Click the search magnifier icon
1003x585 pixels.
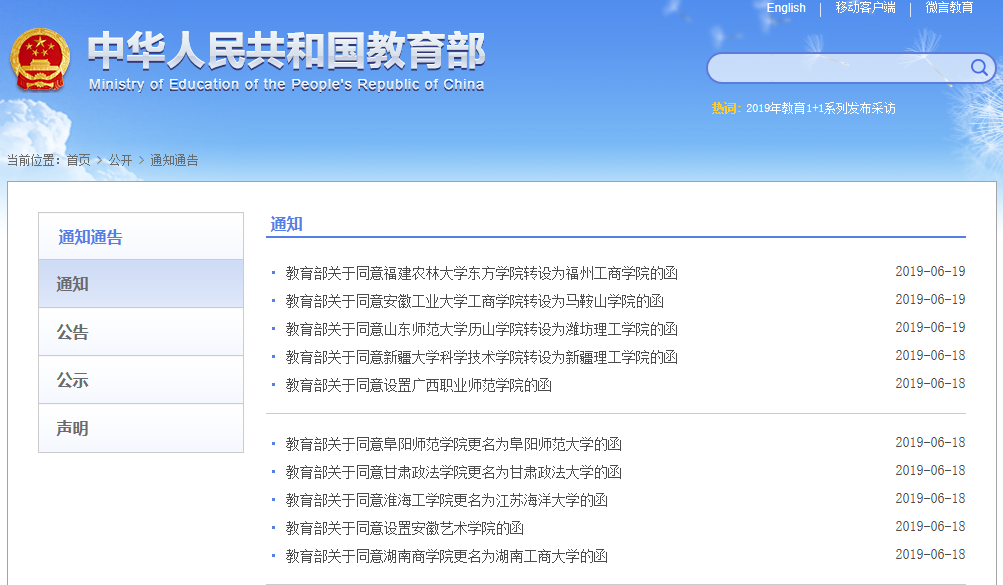979,68
